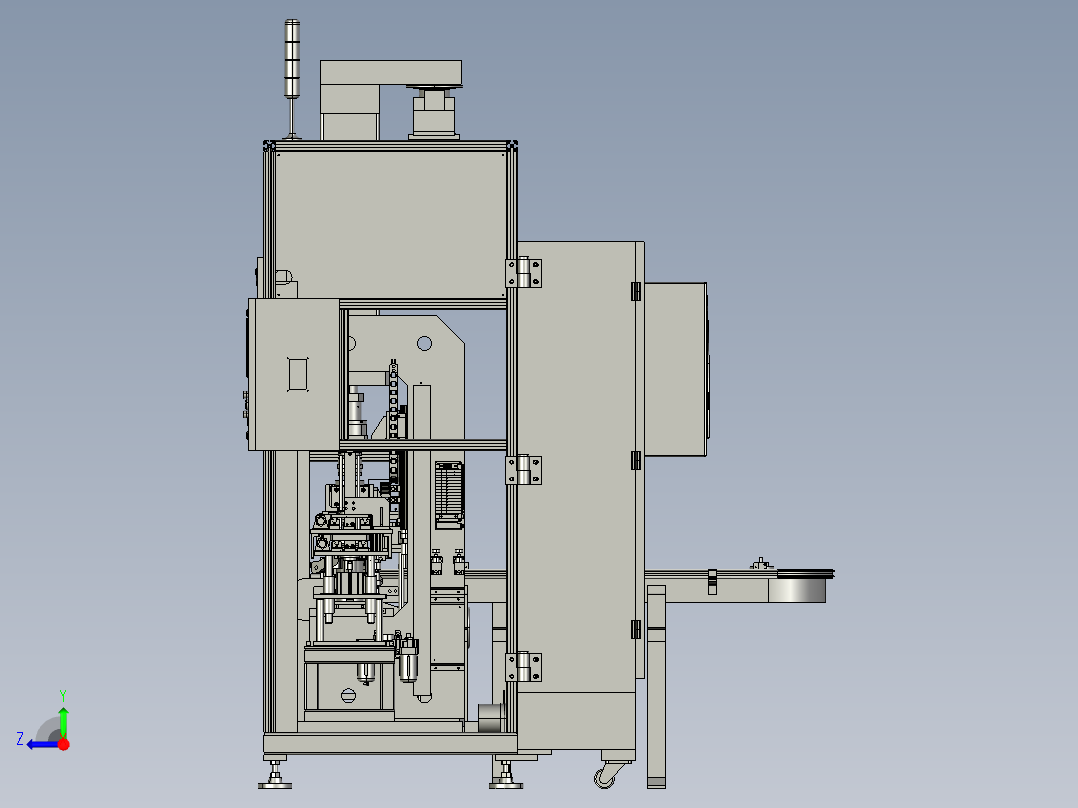Click the blue Z axis arrow on triad

(x=41, y=744)
